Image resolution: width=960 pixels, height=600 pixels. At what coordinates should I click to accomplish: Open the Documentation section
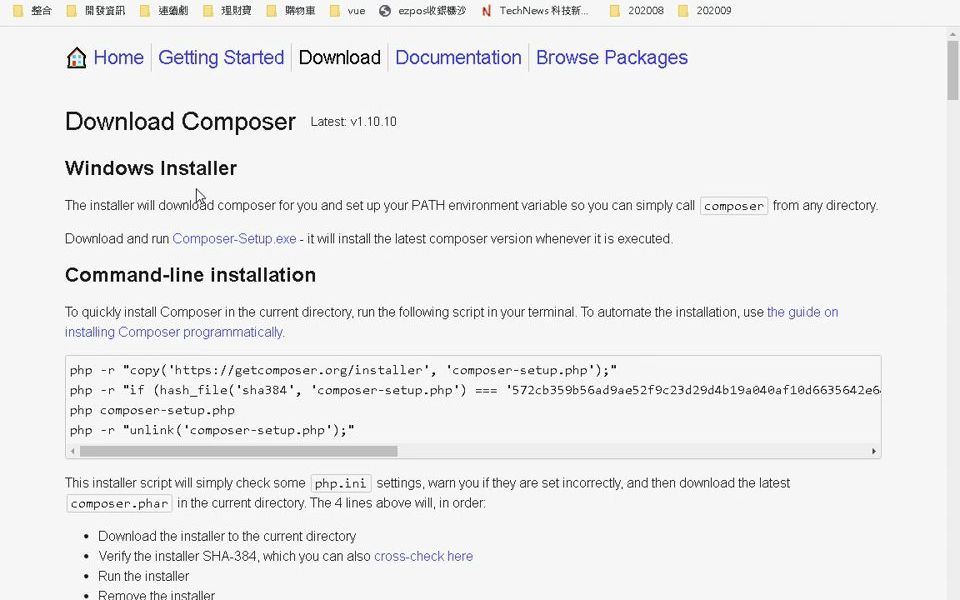tap(458, 58)
